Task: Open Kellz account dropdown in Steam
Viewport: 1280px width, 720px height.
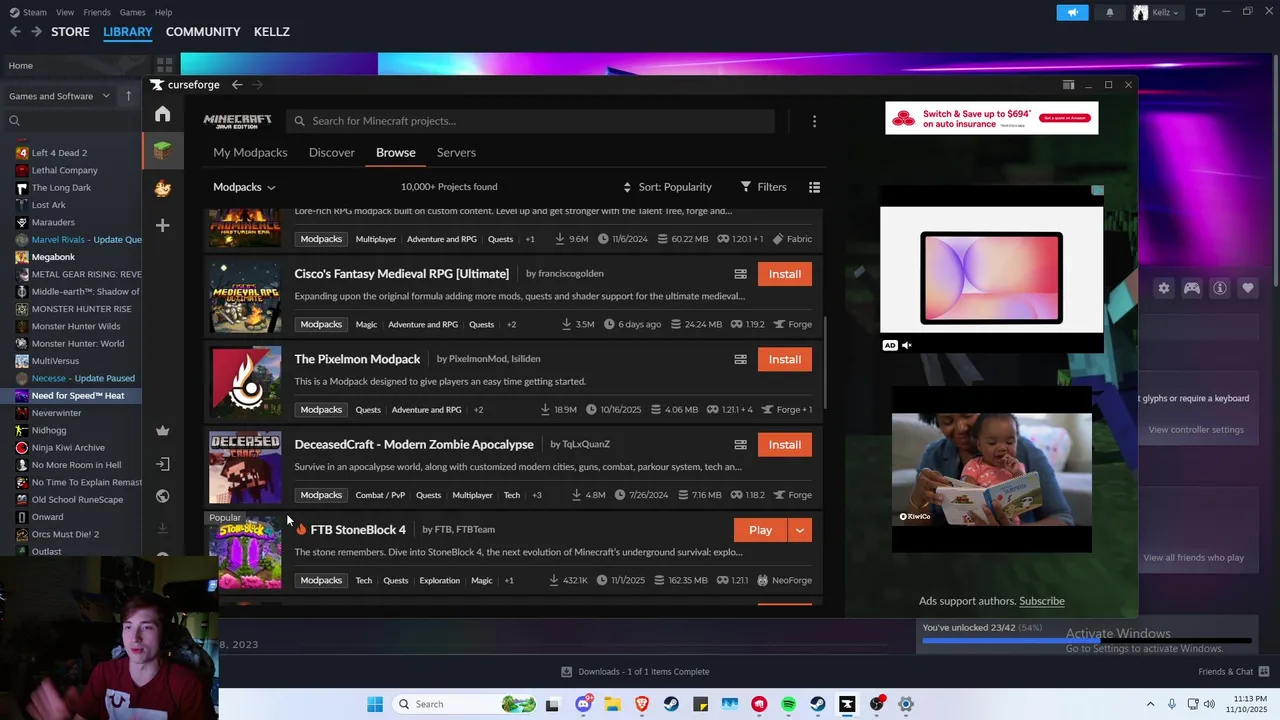Action: tap(1156, 12)
